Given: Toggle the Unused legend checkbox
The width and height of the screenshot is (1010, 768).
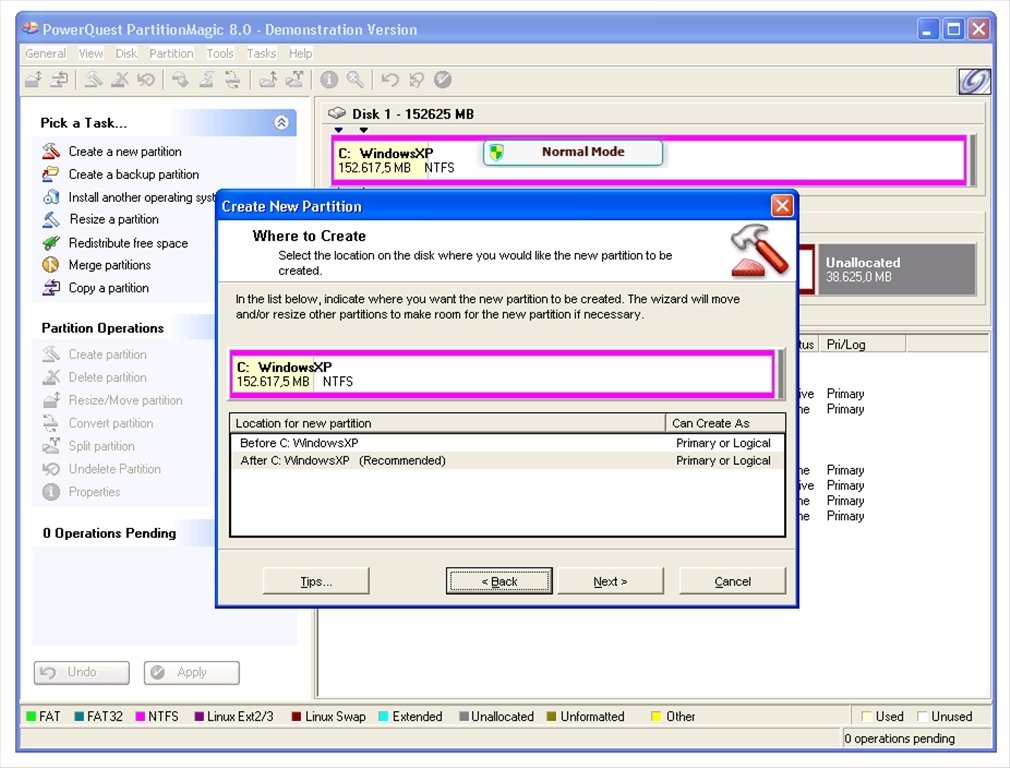Looking at the screenshot, I should pyautogui.click(x=922, y=716).
